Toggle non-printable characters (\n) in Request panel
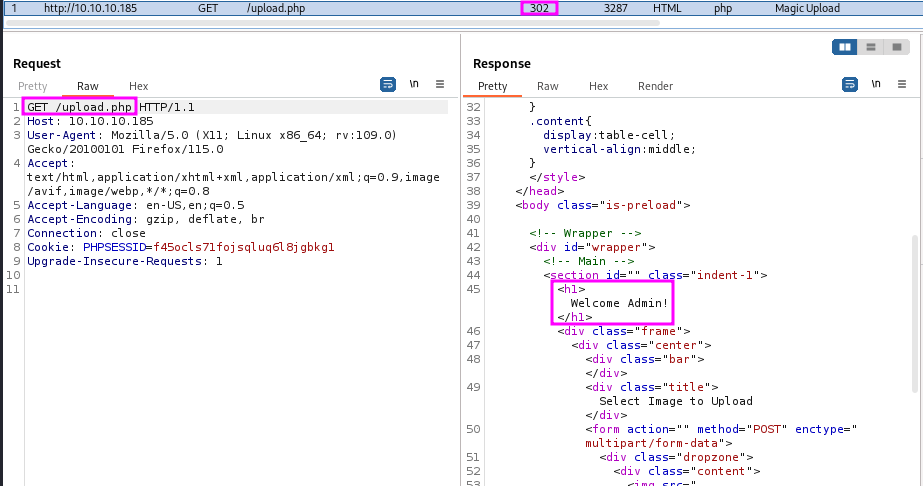 tap(414, 84)
